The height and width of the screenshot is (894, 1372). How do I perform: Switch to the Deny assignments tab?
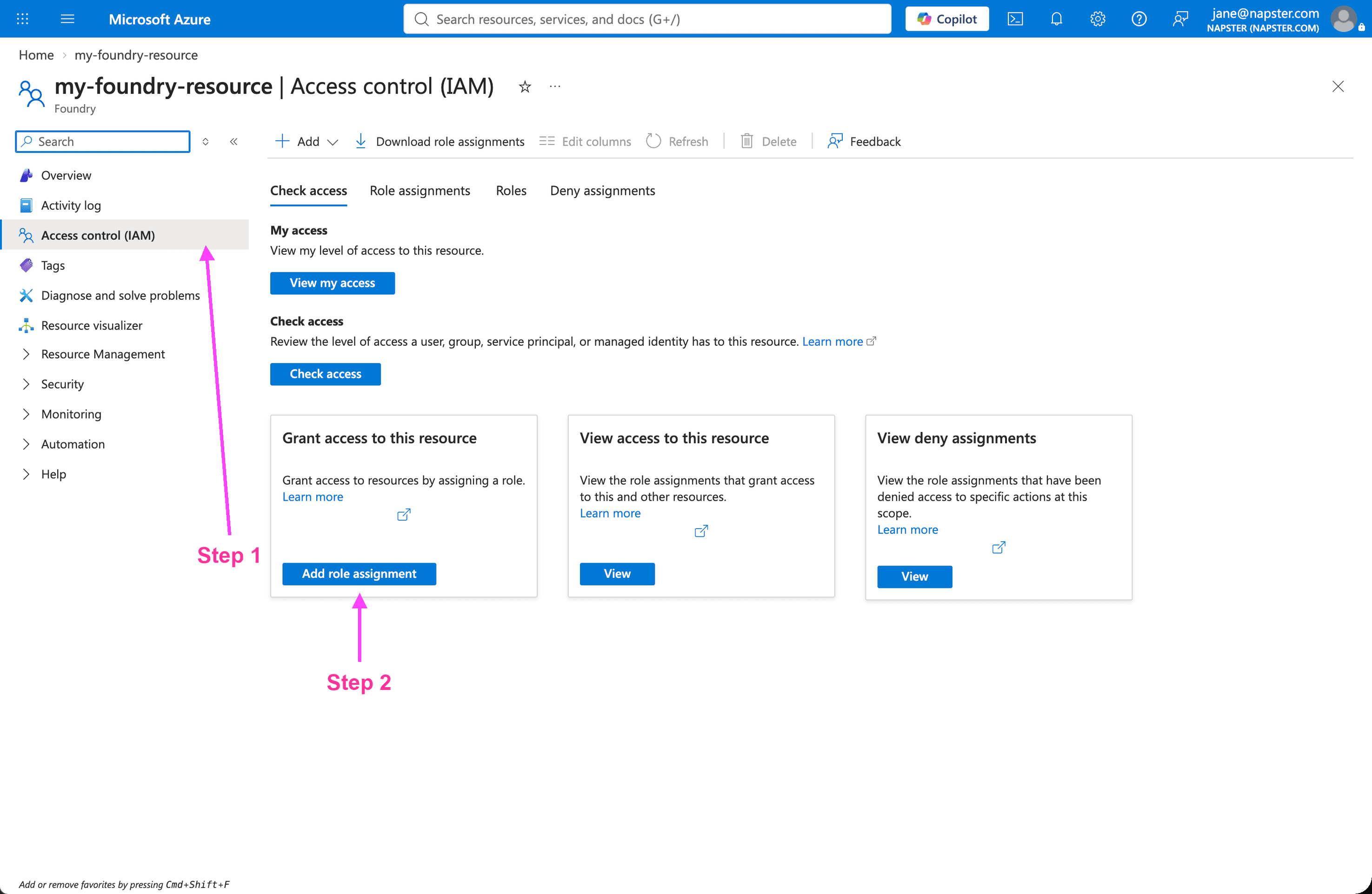[x=602, y=191]
